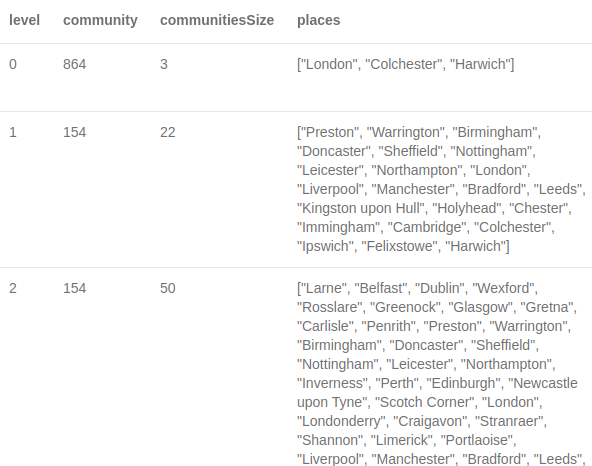
Task: Click the places column header
Action: [x=318, y=20]
